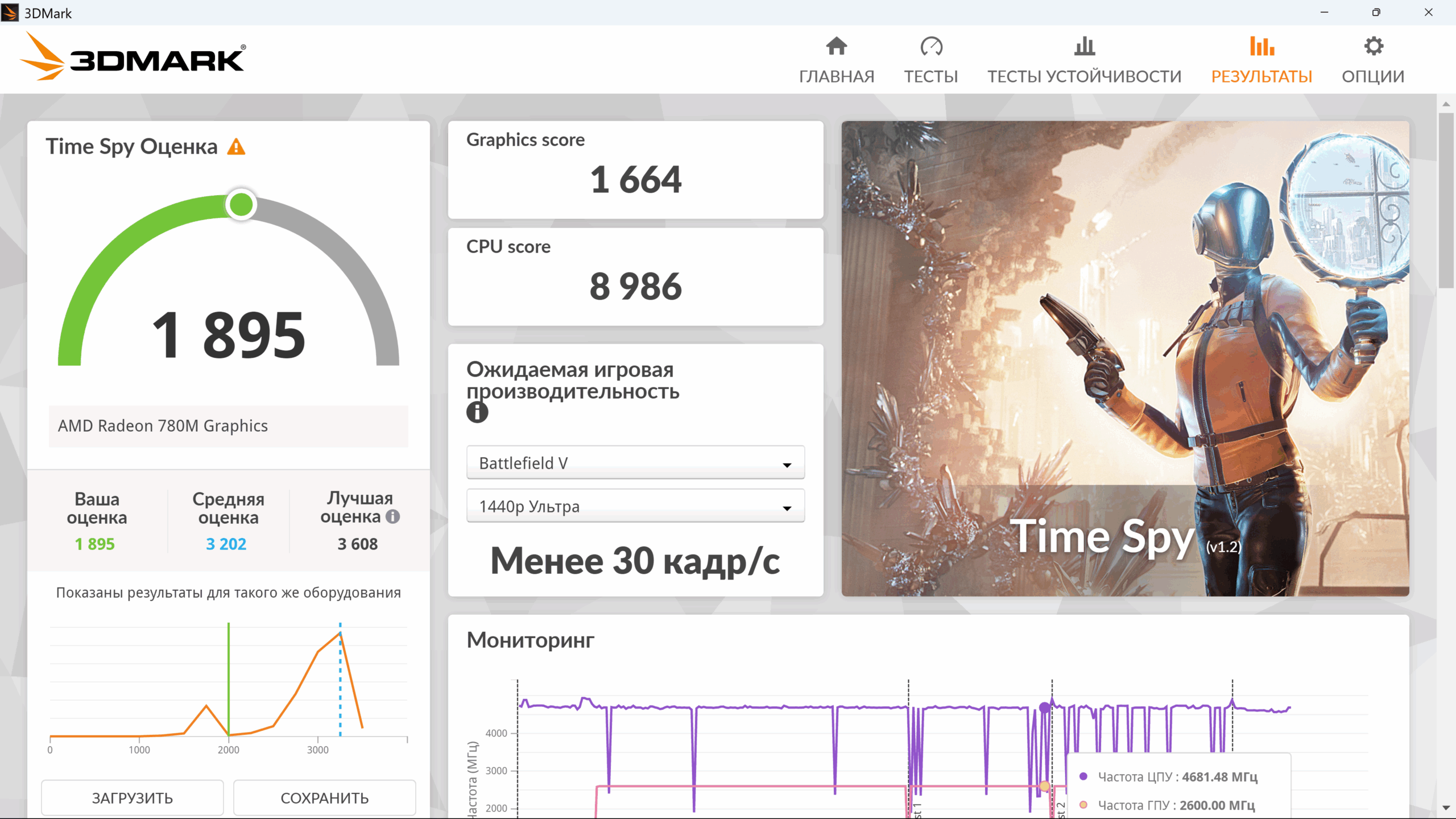Click the Graphics score 1 664 card
The width and height of the screenshot is (1456, 819).
(x=635, y=169)
